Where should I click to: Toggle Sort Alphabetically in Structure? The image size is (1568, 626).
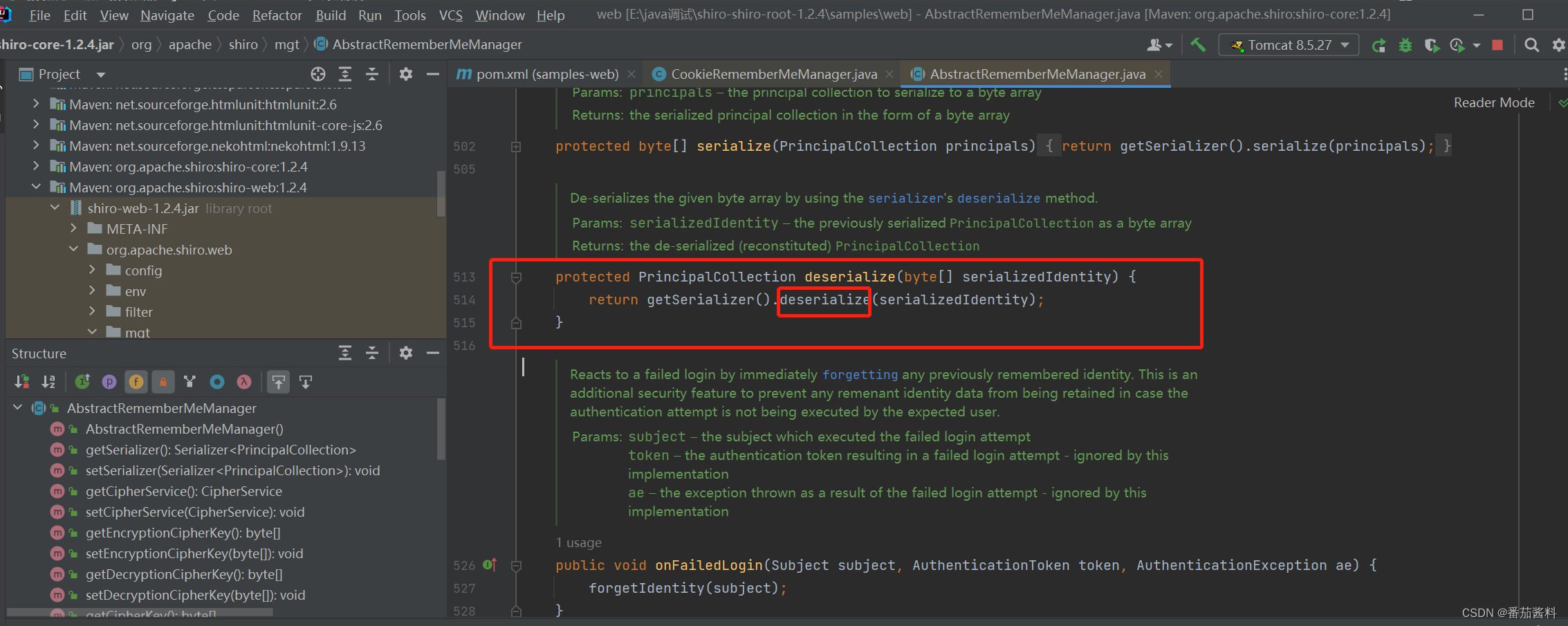click(48, 381)
